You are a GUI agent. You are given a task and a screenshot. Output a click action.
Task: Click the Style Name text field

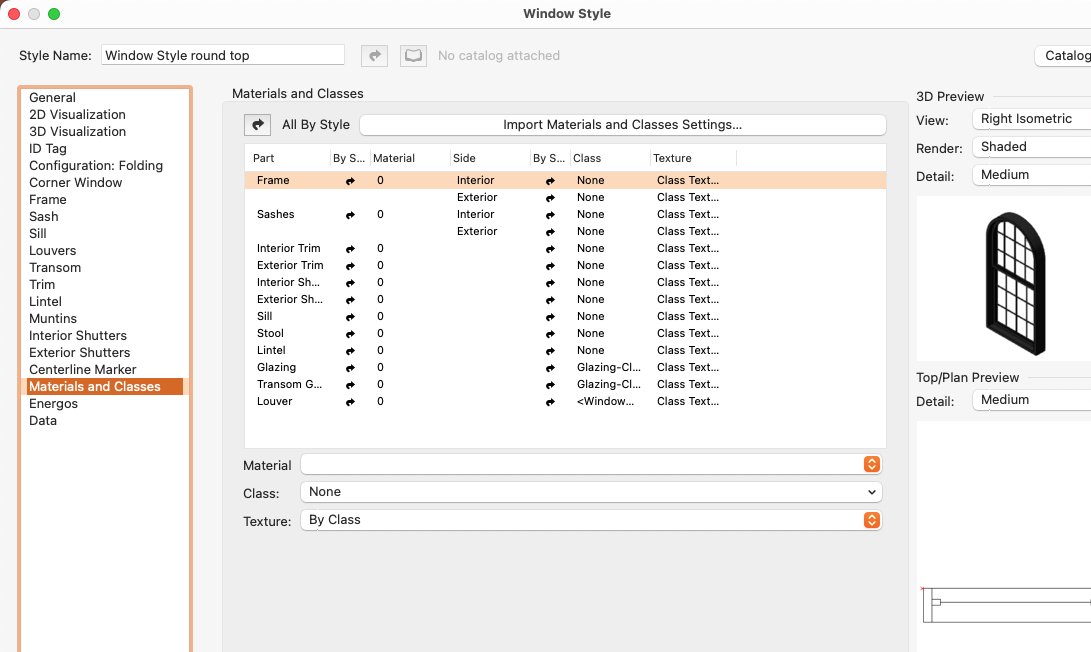[x=223, y=56]
